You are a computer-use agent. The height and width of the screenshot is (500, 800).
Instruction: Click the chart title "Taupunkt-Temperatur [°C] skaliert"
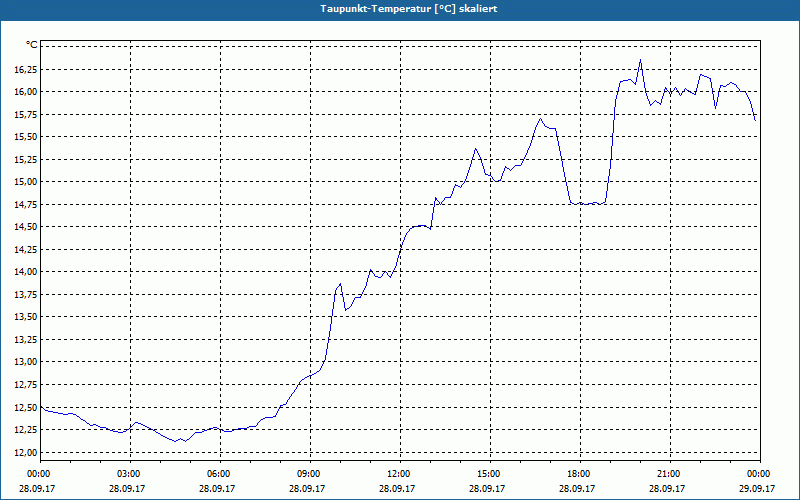coord(409,9)
